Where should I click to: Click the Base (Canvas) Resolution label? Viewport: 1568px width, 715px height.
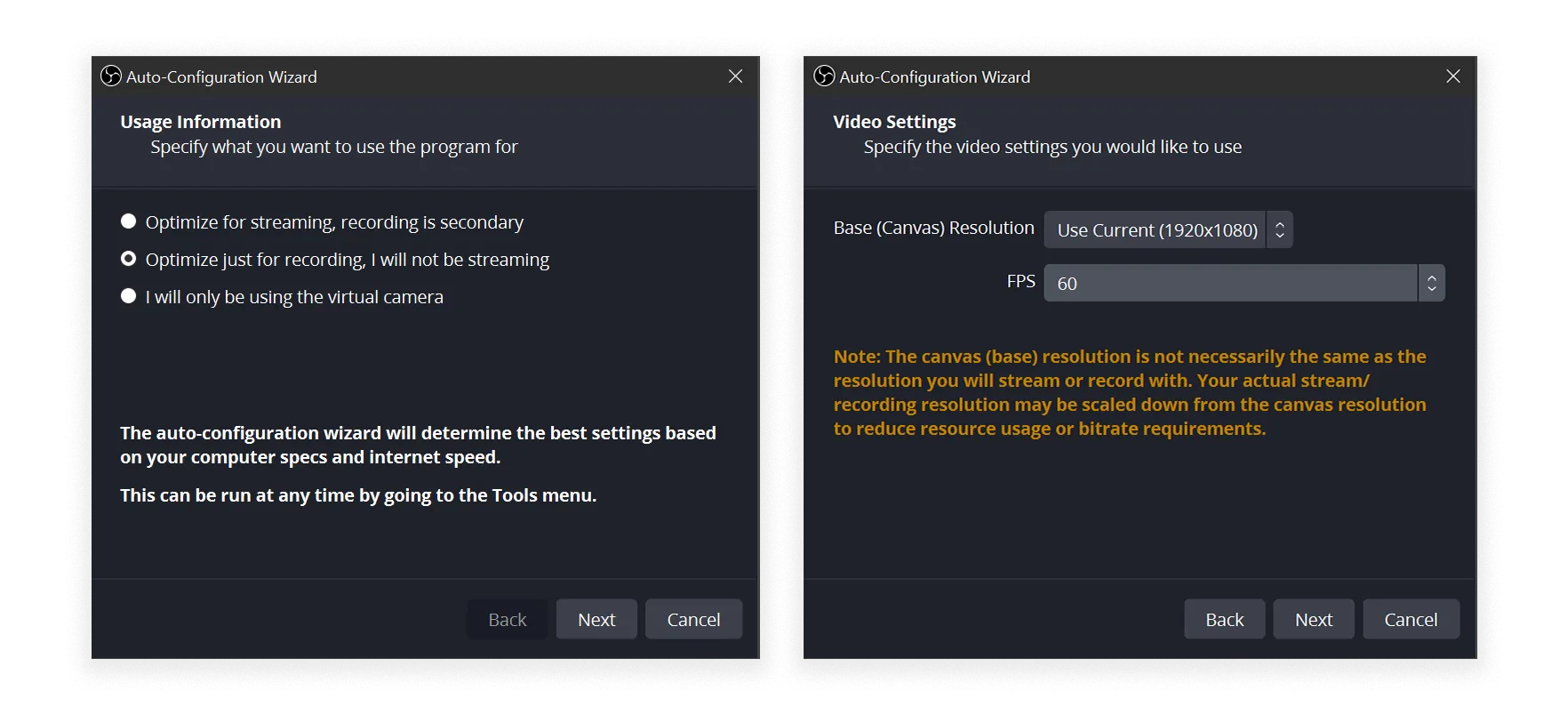(933, 228)
